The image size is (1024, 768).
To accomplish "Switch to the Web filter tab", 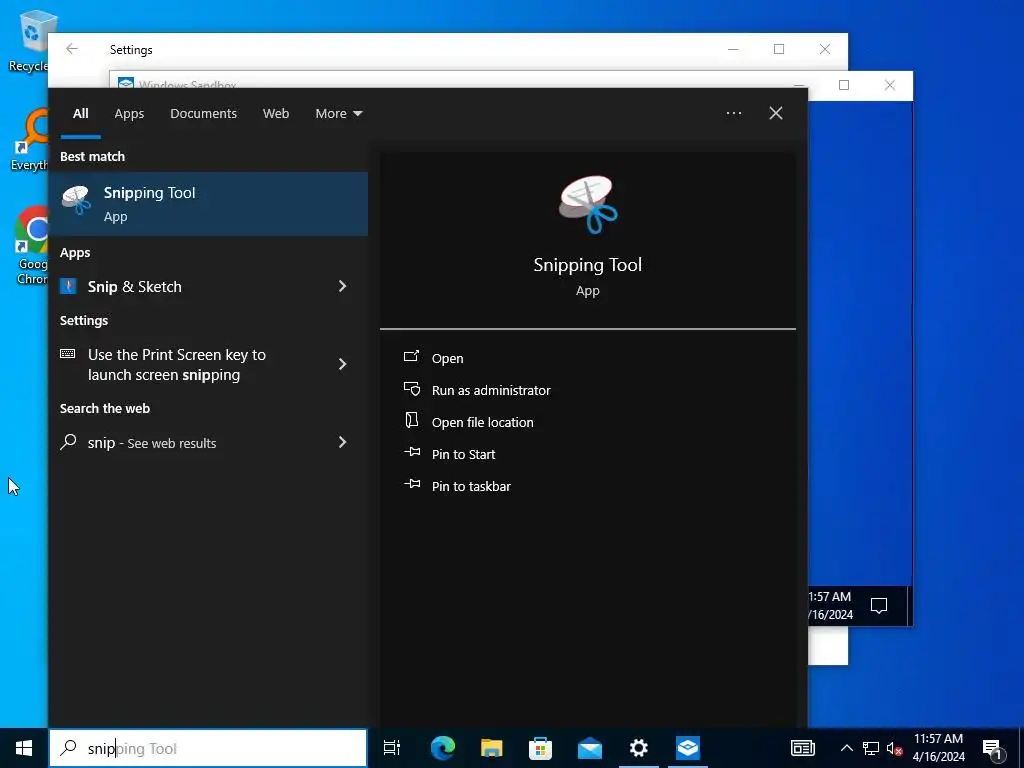I will point(276,114).
